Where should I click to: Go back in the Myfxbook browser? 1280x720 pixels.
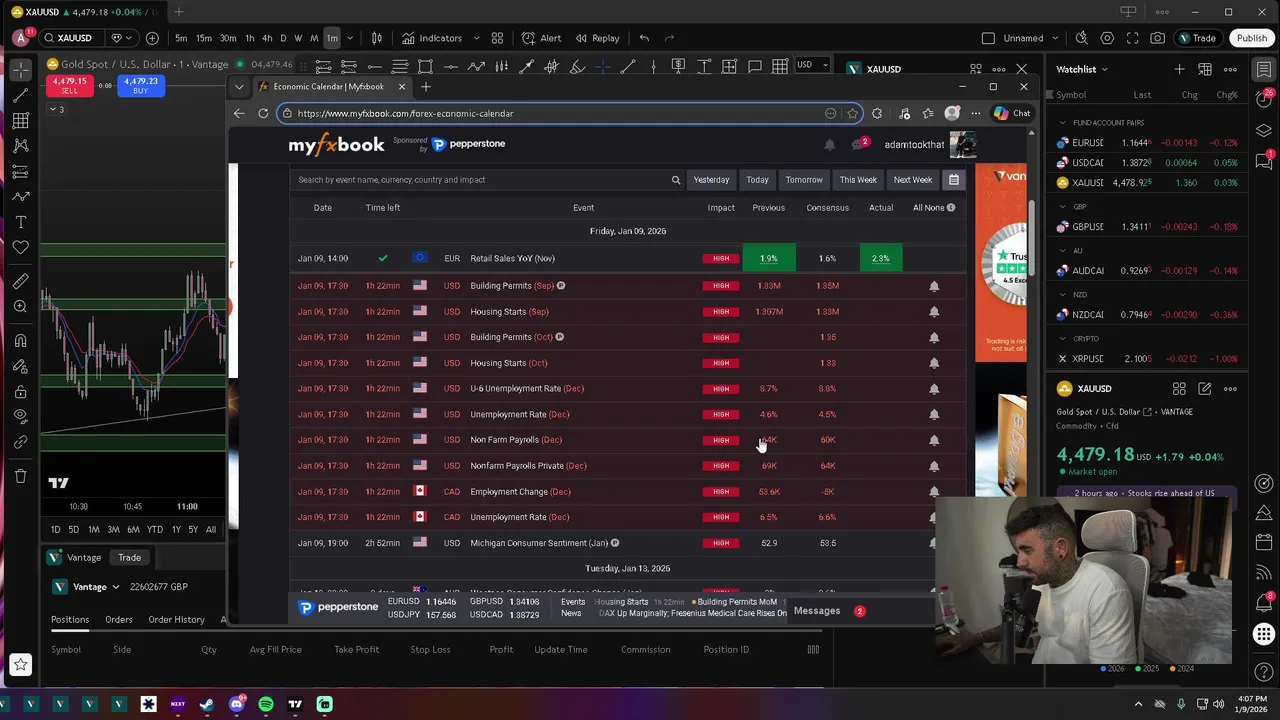239,113
